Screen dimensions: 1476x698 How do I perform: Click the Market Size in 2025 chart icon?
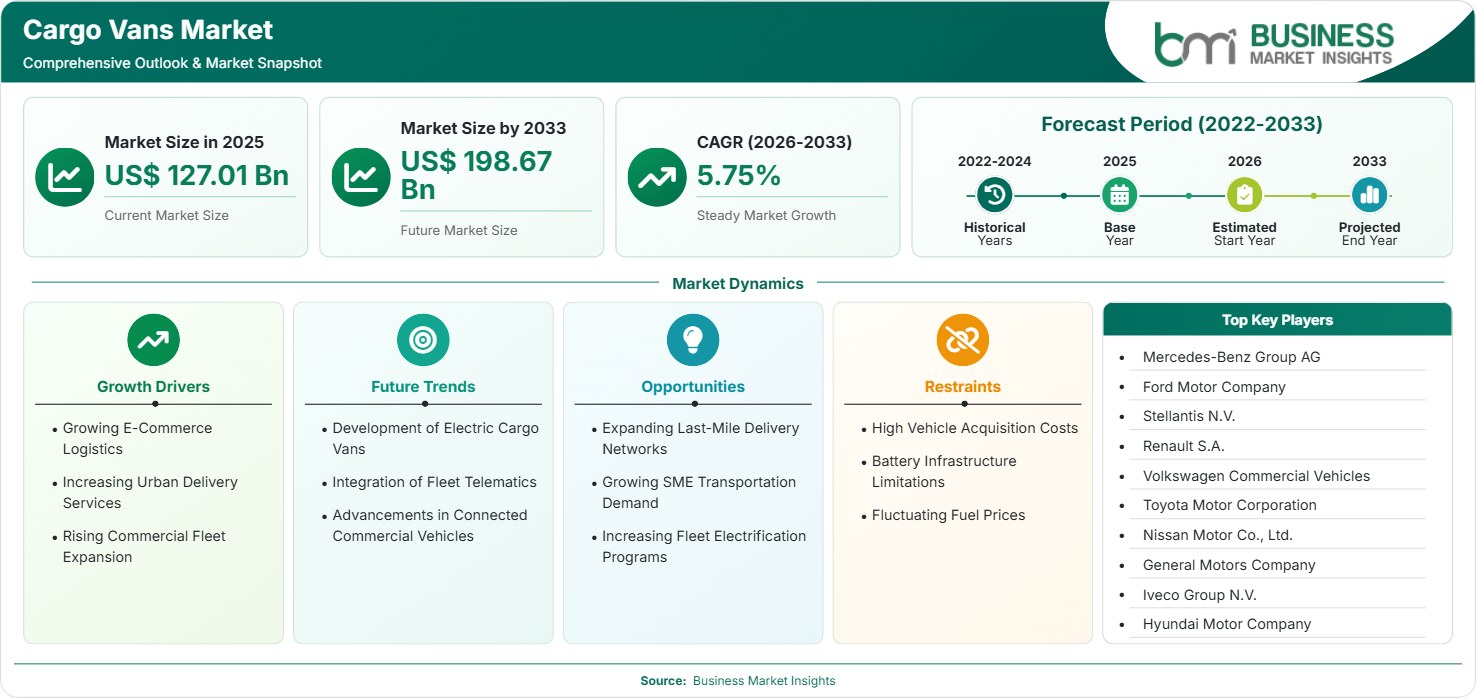[x=65, y=177]
